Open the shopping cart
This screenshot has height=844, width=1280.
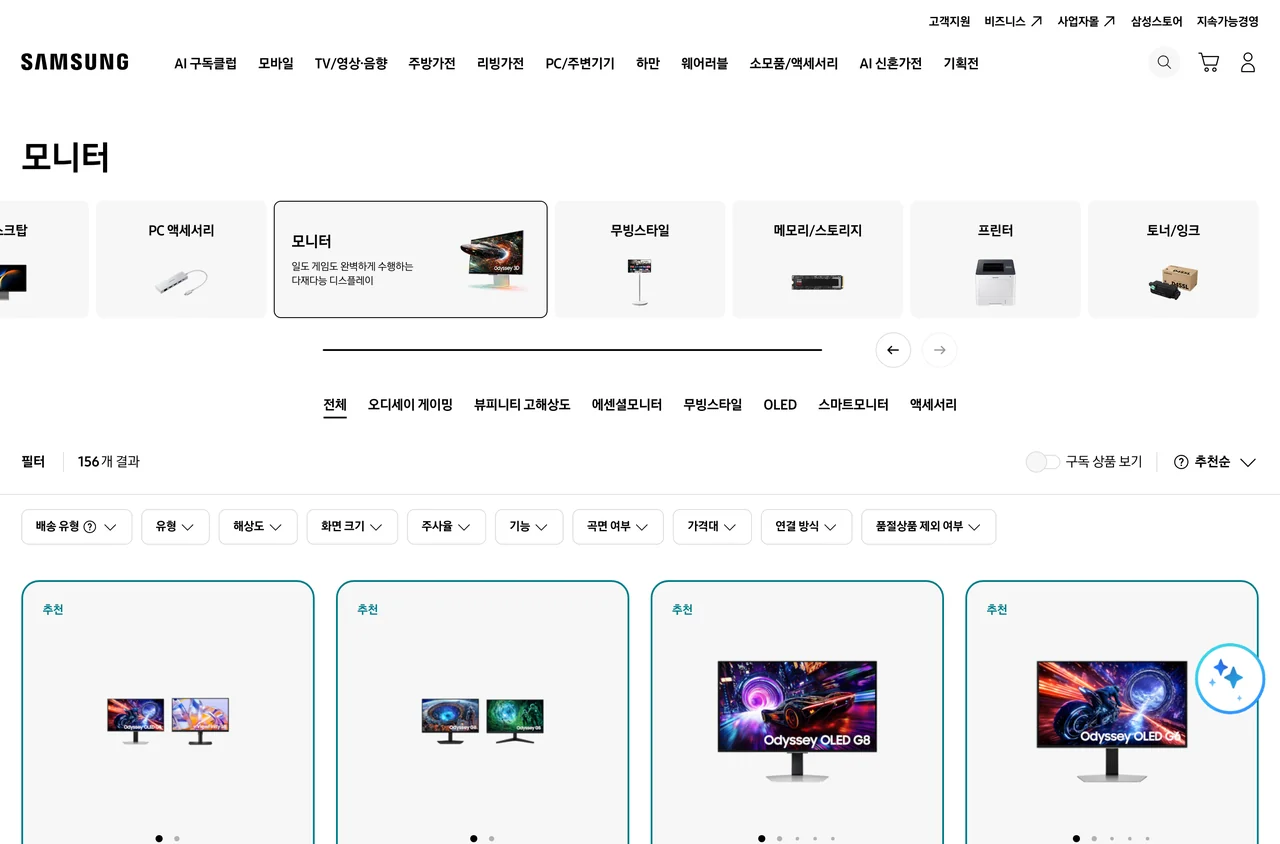(x=1209, y=62)
